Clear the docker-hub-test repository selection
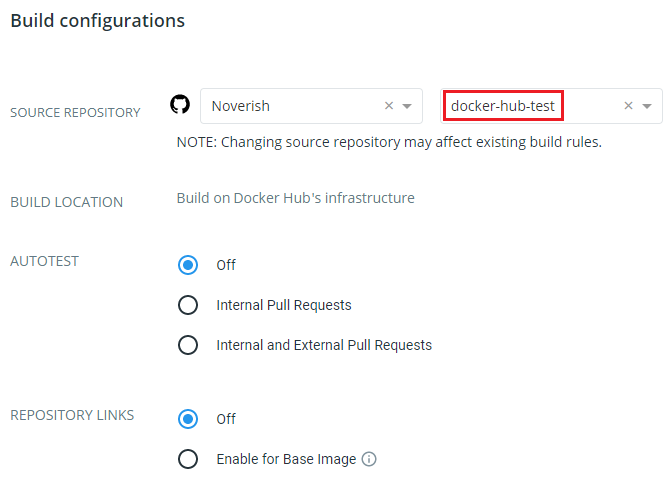Image resolution: width=671 pixels, height=480 pixels. pos(628,106)
